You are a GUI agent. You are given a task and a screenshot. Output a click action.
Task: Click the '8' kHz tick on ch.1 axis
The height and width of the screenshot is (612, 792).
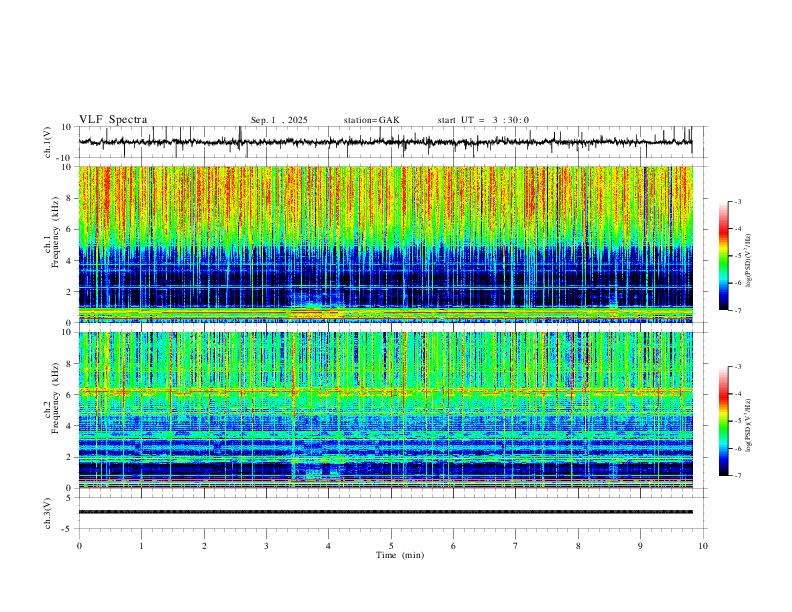70,198
